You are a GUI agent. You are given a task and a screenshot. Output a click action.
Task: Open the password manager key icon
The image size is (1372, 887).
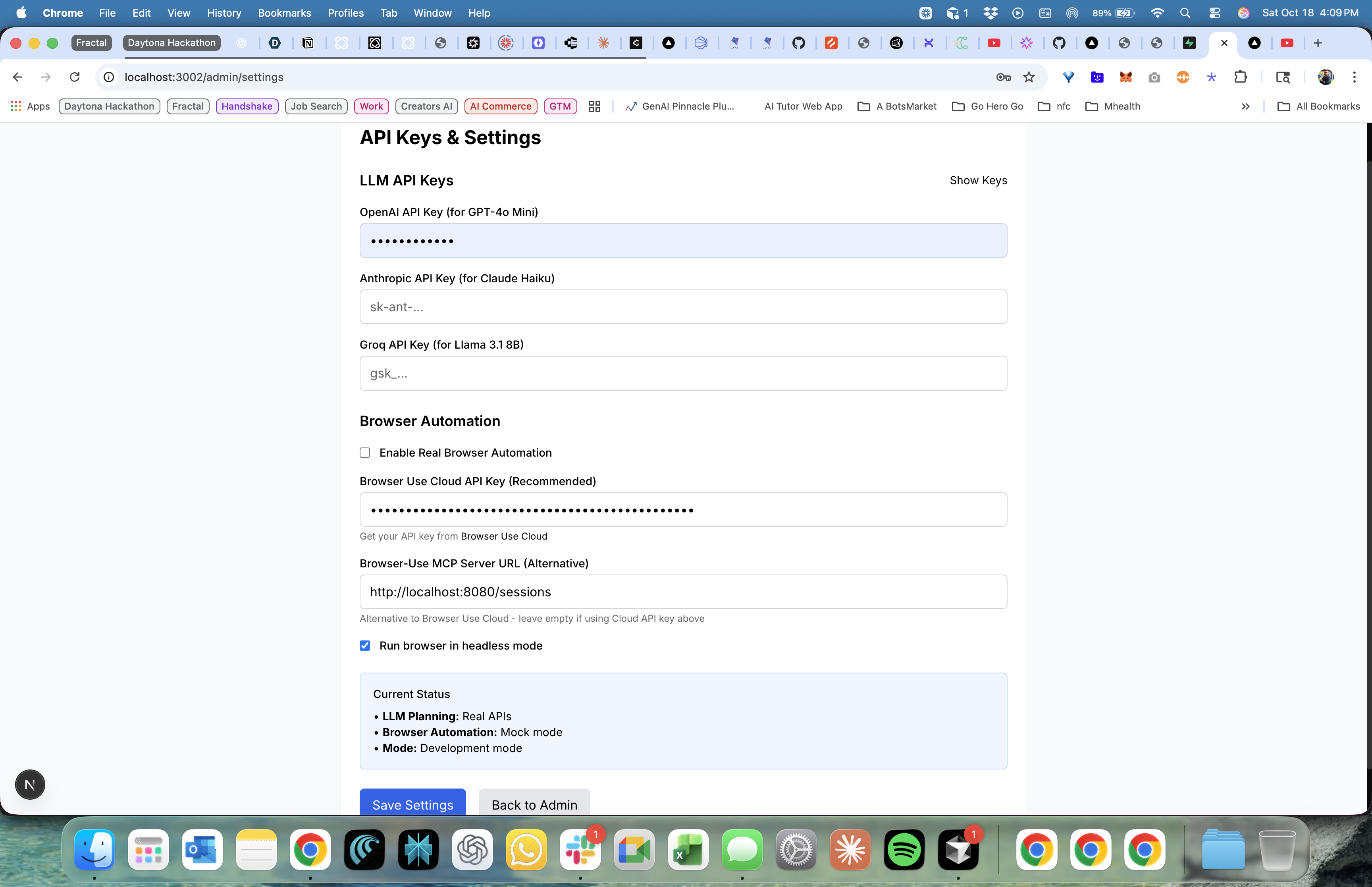pyautogui.click(x=1003, y=77)
